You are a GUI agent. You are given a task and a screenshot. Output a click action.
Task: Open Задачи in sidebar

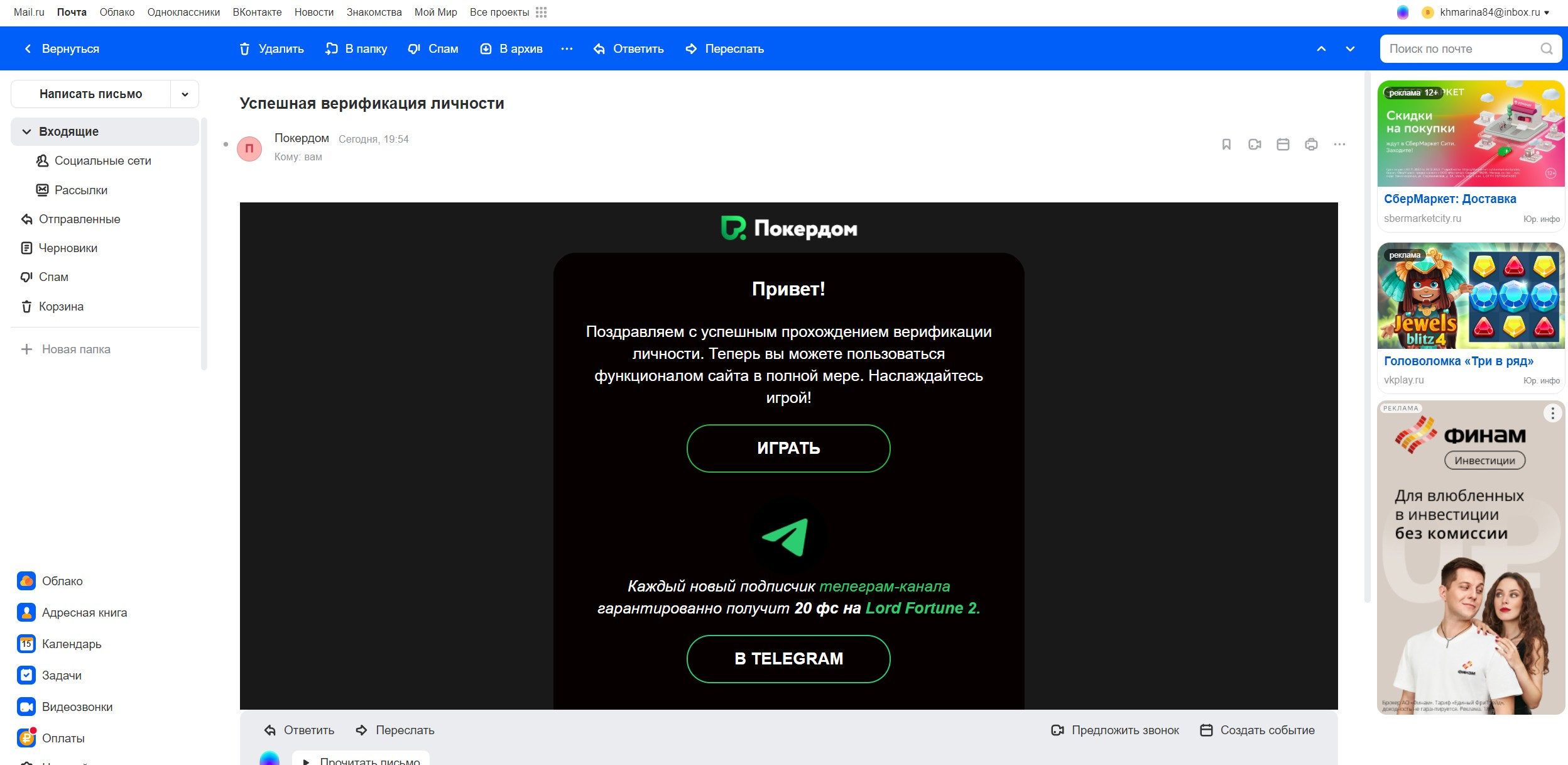[x=50, y=675]
